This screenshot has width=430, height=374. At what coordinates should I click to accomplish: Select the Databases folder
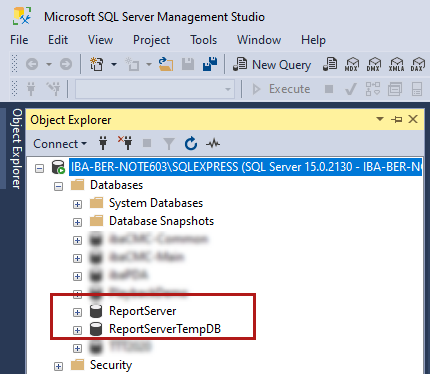[x=116, y=185]
